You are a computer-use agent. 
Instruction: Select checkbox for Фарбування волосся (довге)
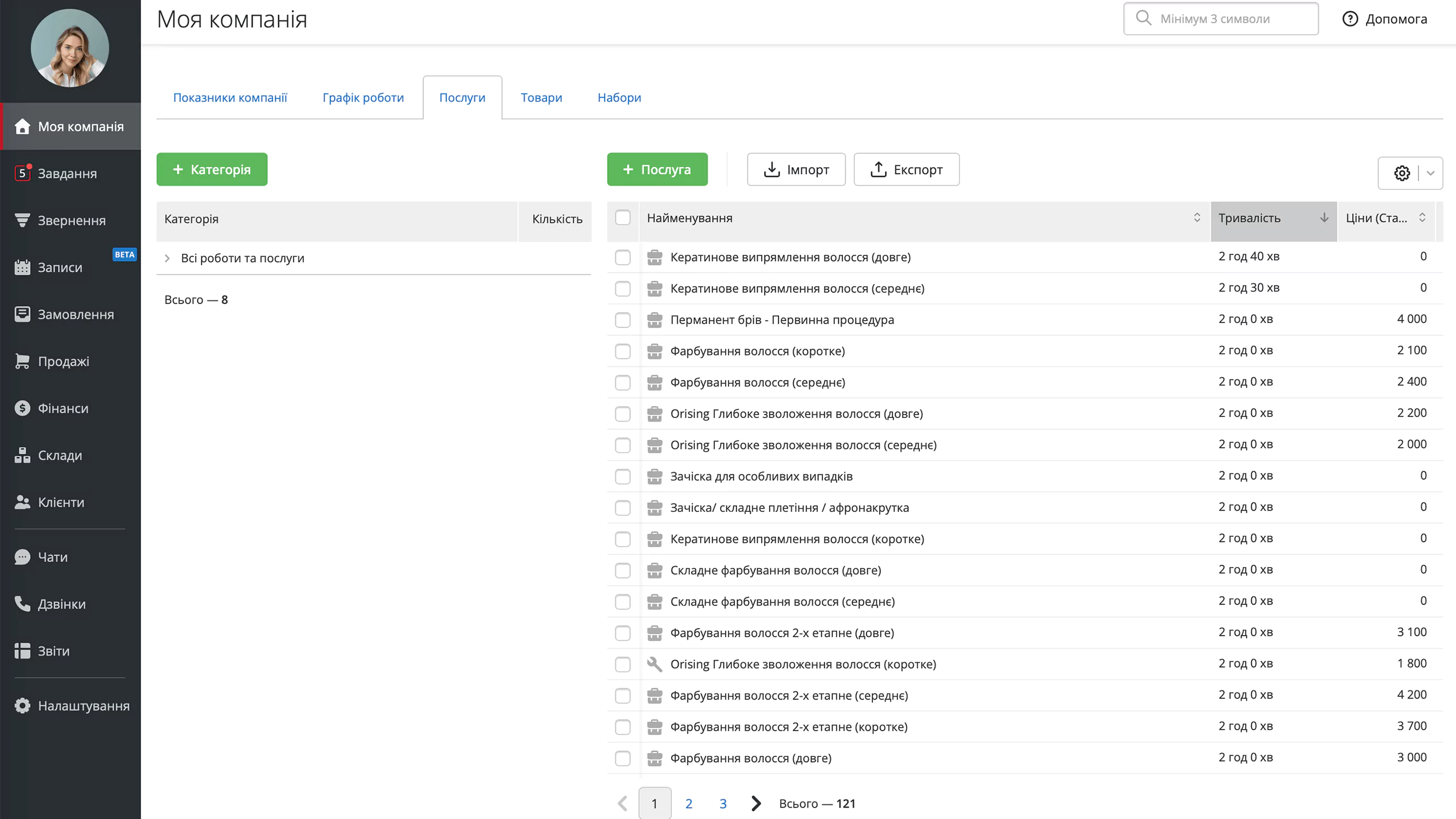pos(623,758)
